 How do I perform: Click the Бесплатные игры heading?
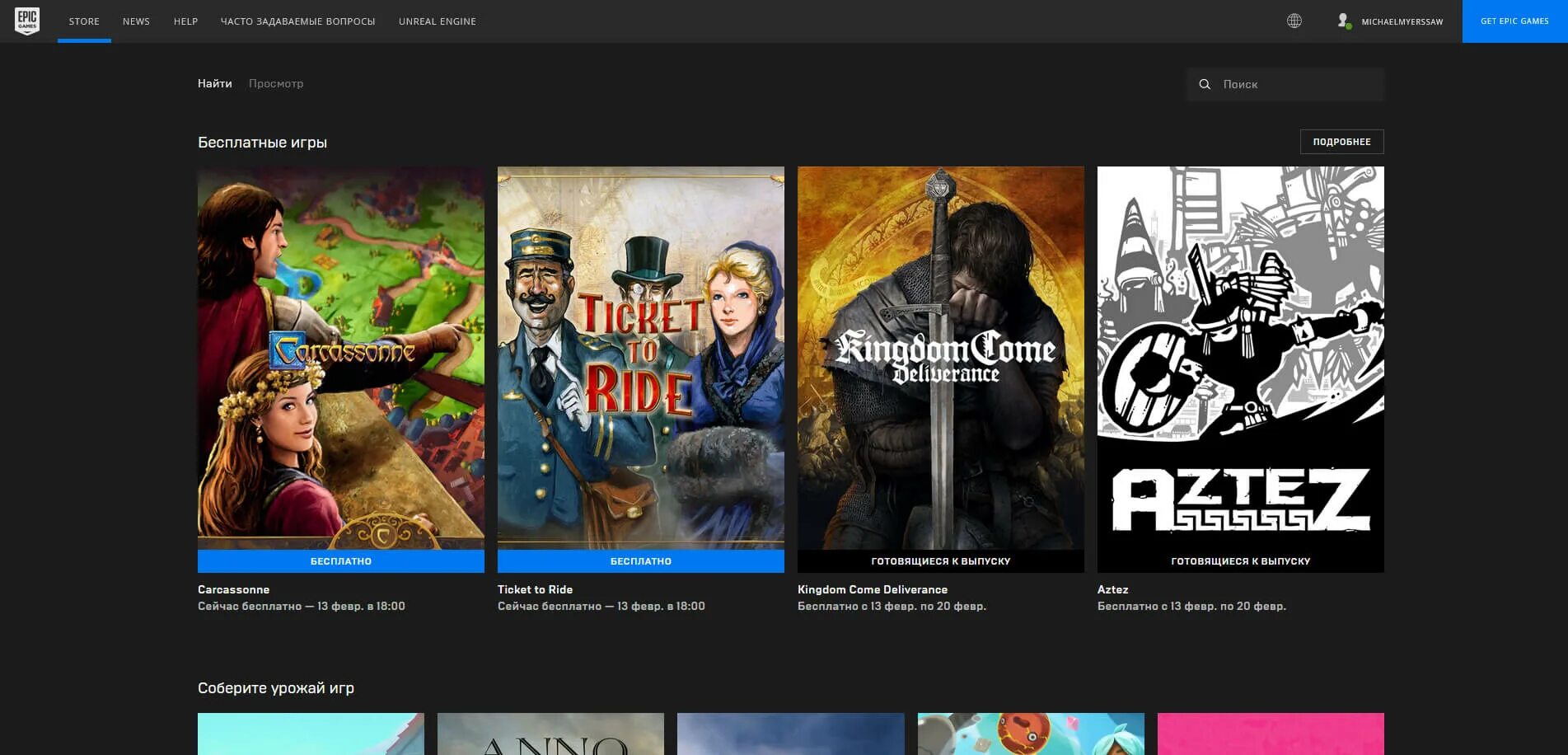(x=263, y=143)
